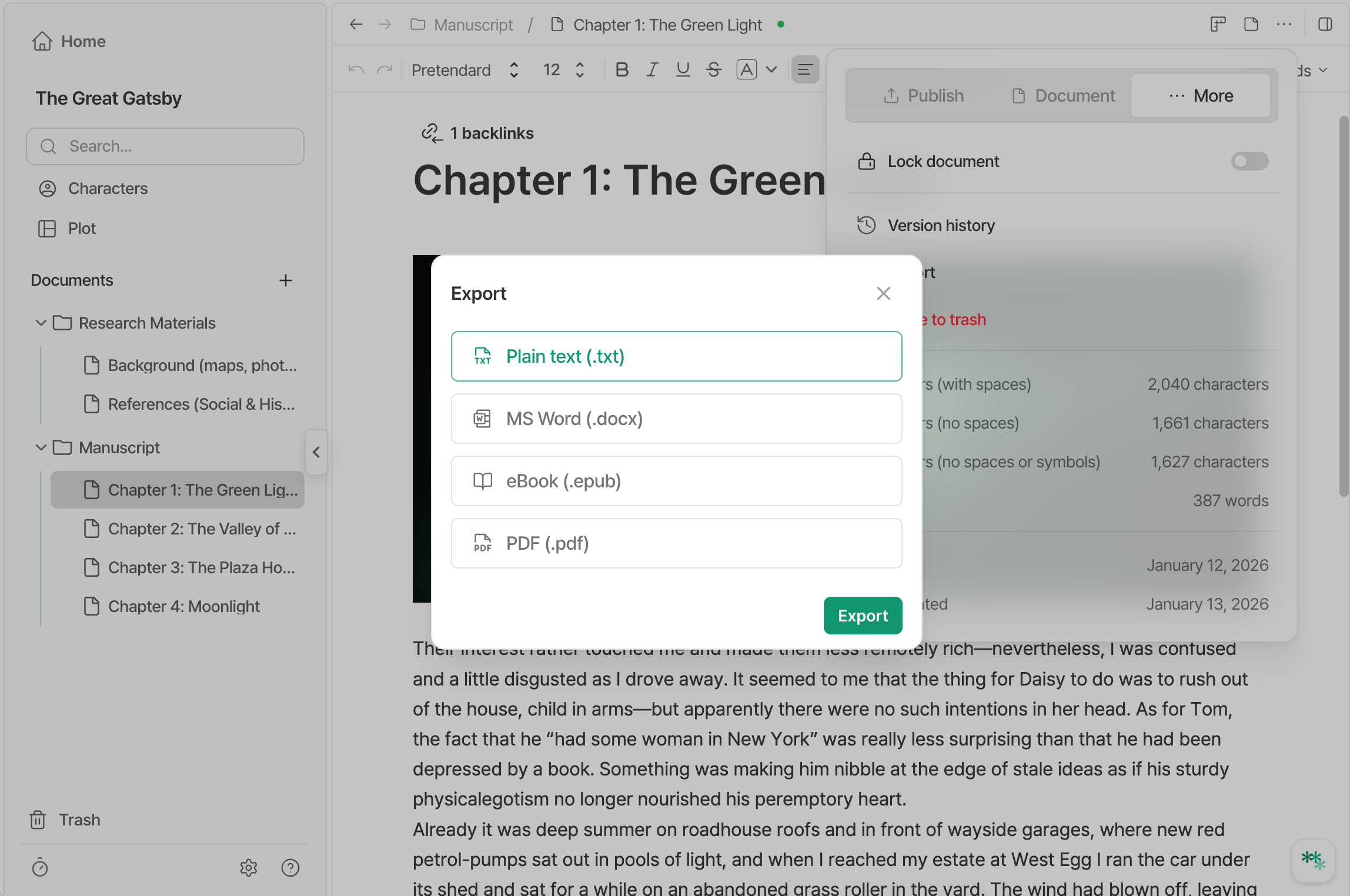Image resolution: width=1350 pixels, height=896 pixels.
Task: Open the Trash
Action: pos(65,820)
